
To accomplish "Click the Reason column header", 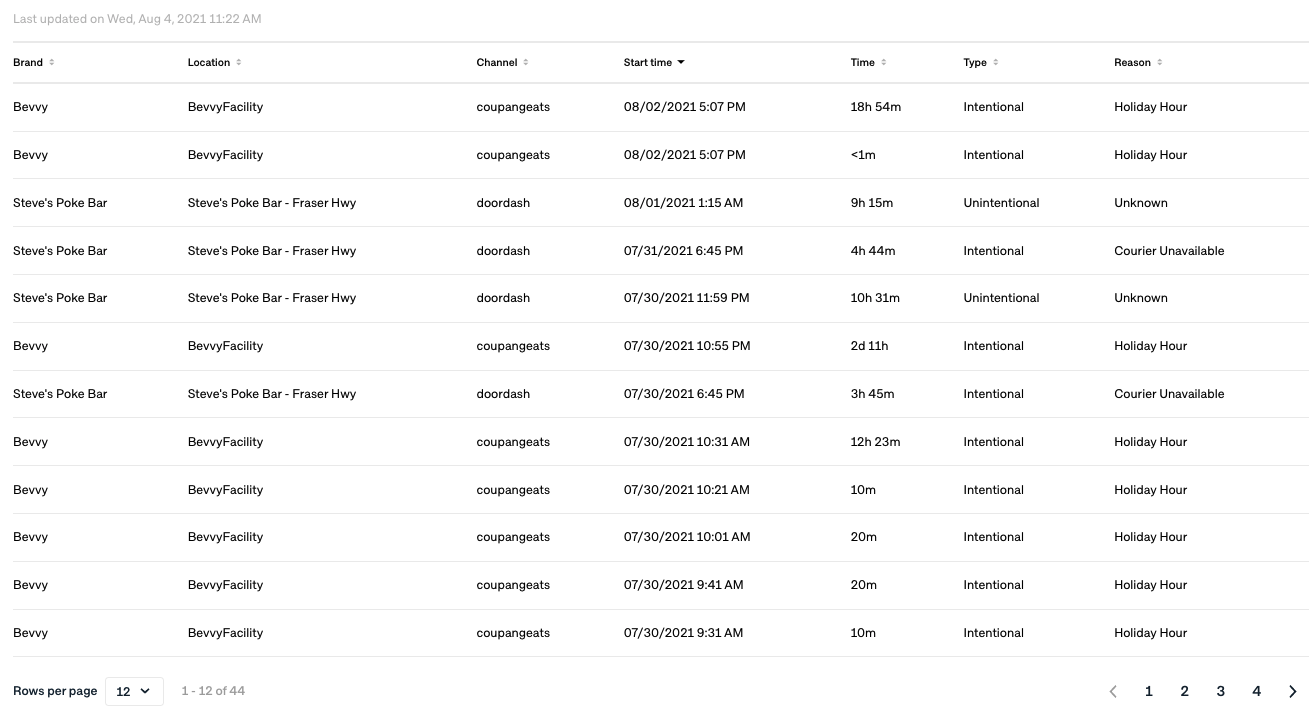I will coord(1133,62).
